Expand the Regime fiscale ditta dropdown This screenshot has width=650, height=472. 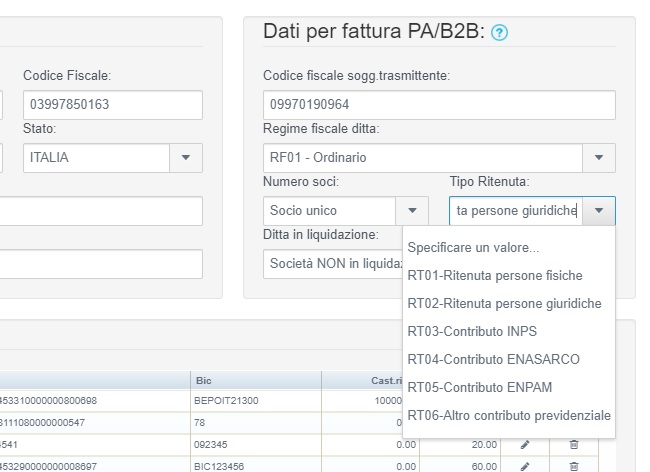pos(598,158)
